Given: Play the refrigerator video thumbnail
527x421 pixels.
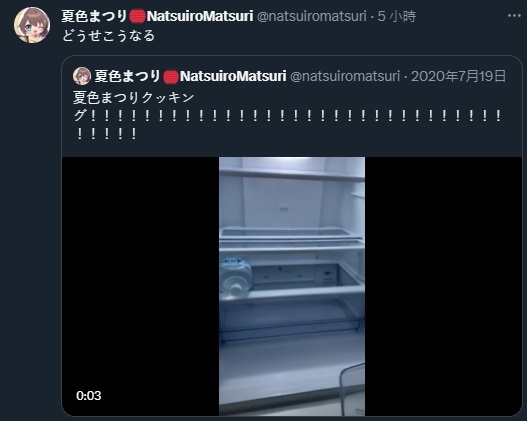Looking at the screenshot, I should (292, 286).
